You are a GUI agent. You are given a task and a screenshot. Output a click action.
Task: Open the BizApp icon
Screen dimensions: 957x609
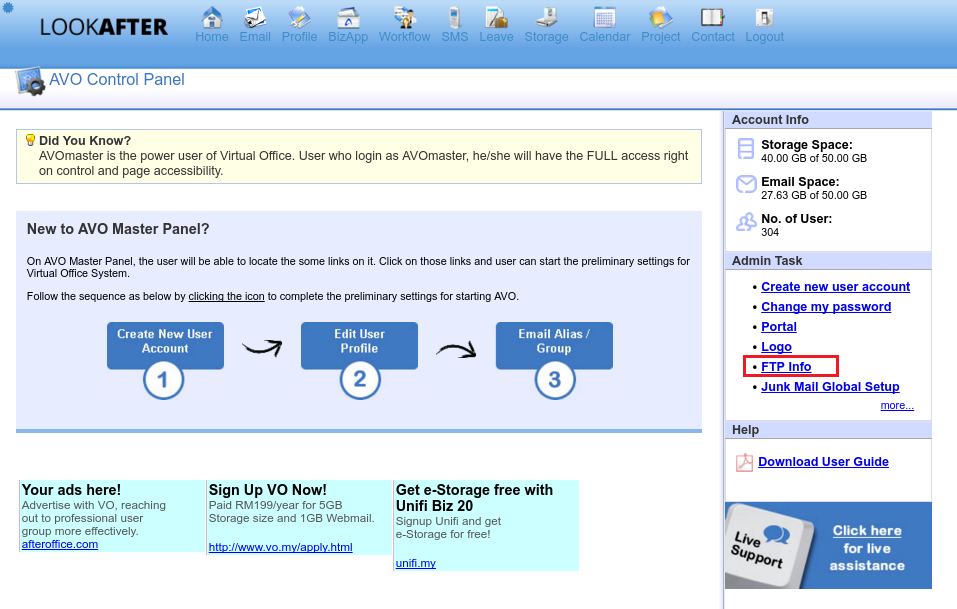pos(348,18)
